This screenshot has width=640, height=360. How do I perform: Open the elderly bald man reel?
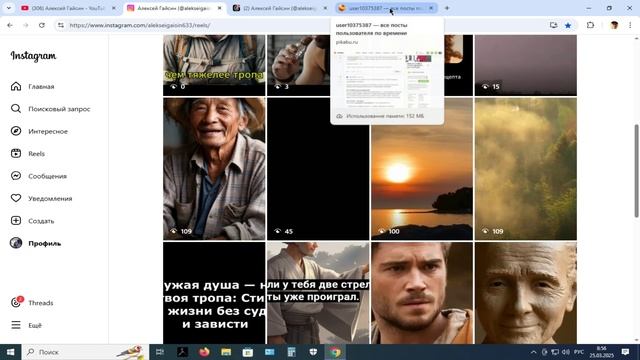tap(526, 293)
